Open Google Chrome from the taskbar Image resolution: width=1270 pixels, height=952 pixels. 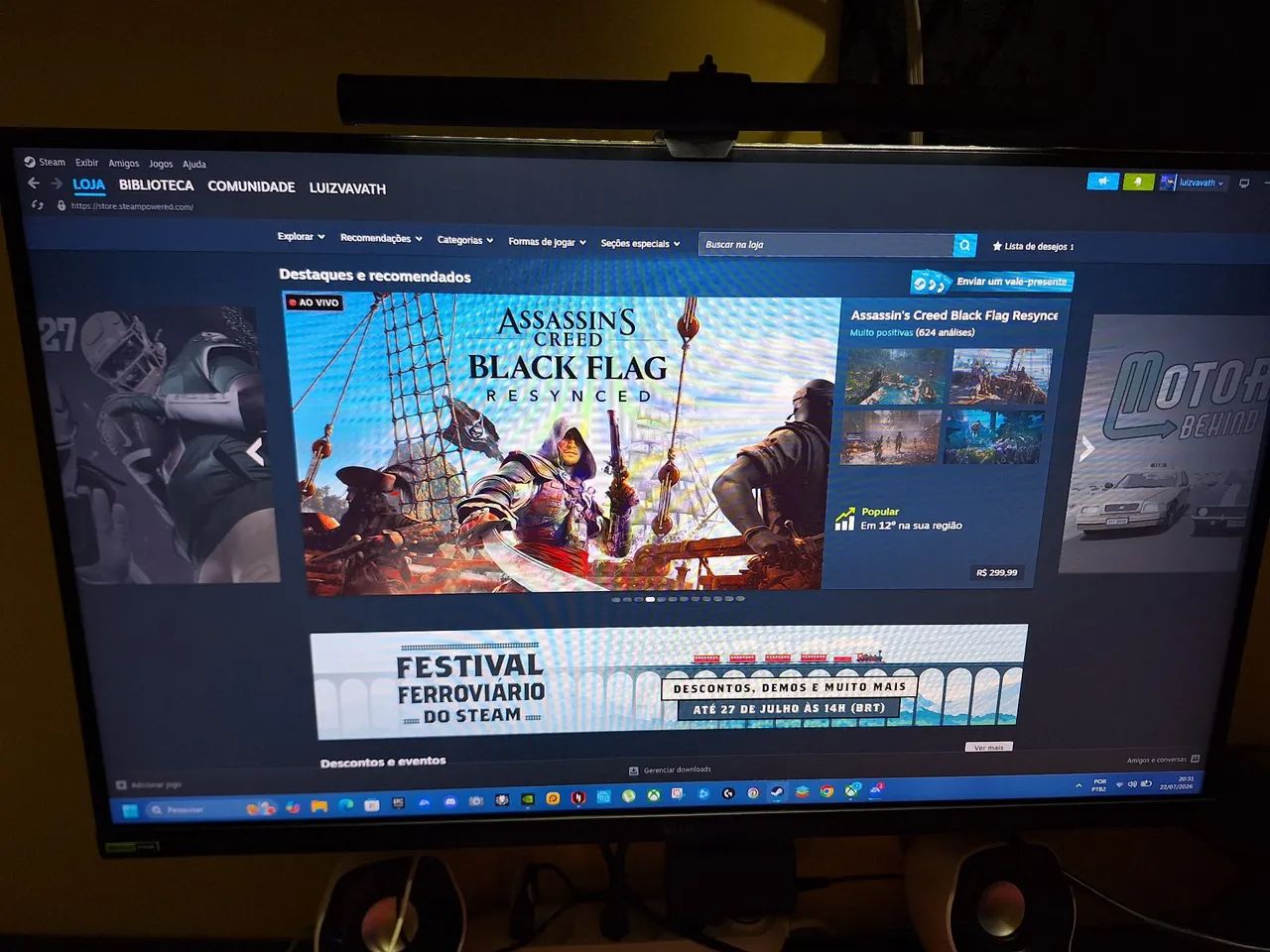tap(826, 791)
